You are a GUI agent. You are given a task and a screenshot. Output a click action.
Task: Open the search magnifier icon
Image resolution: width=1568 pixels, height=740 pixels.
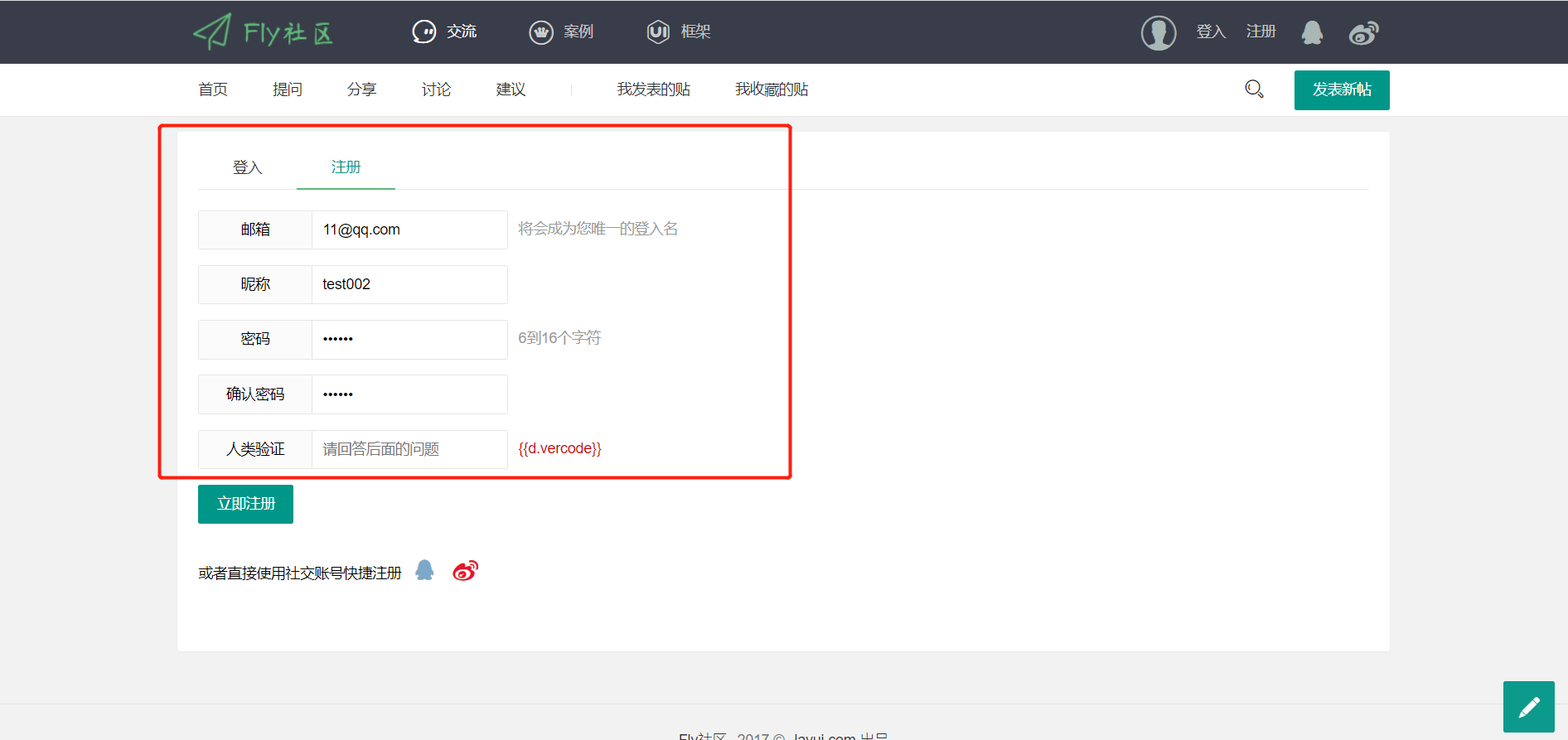pos(1254,89)
